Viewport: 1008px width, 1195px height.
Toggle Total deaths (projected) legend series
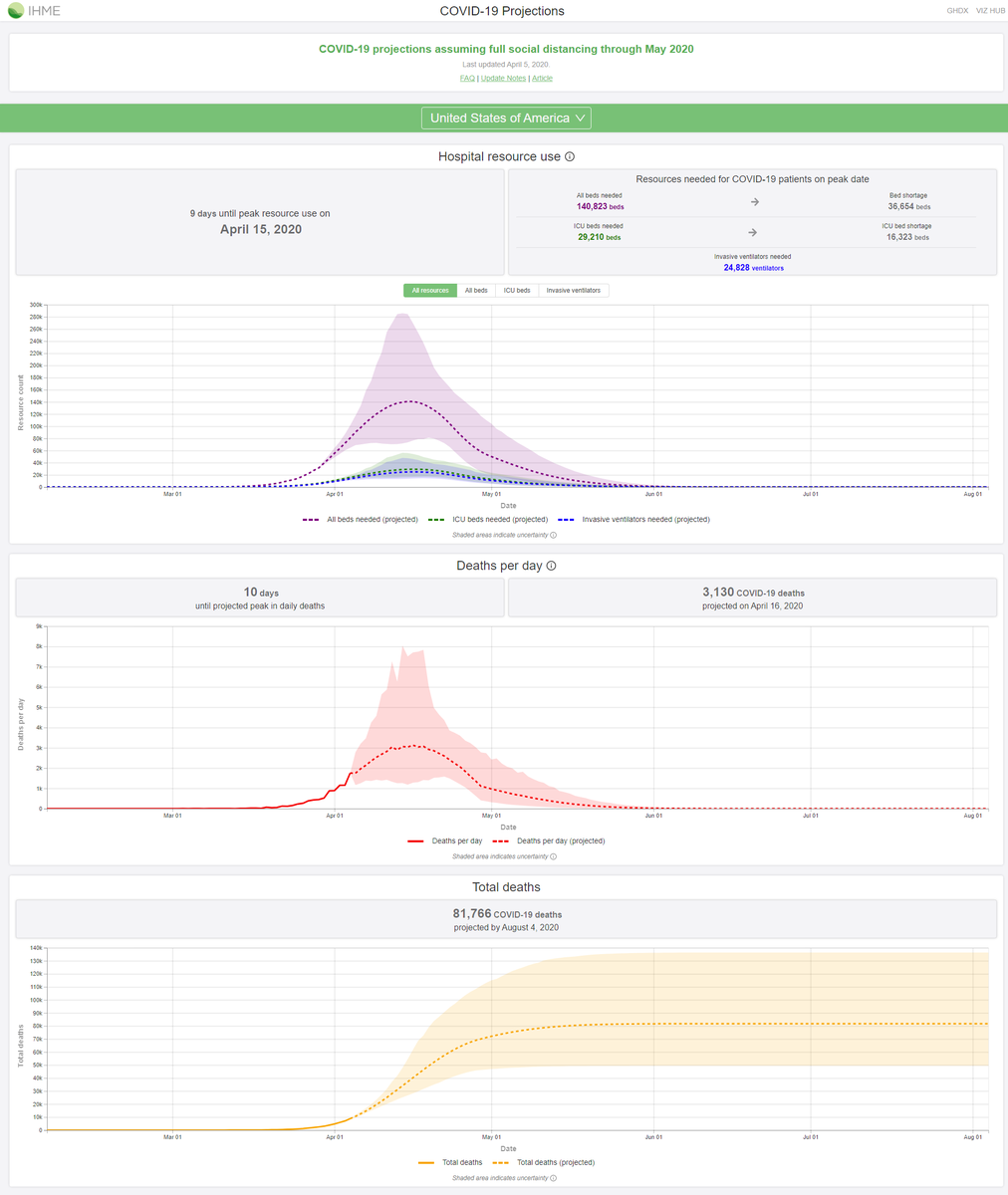[546, 1162]
